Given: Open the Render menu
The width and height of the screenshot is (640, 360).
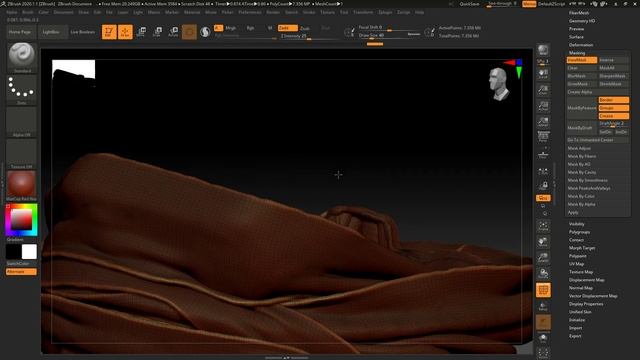Looking at the screenshot, I should pyautogui.click(x=273, y=12).
